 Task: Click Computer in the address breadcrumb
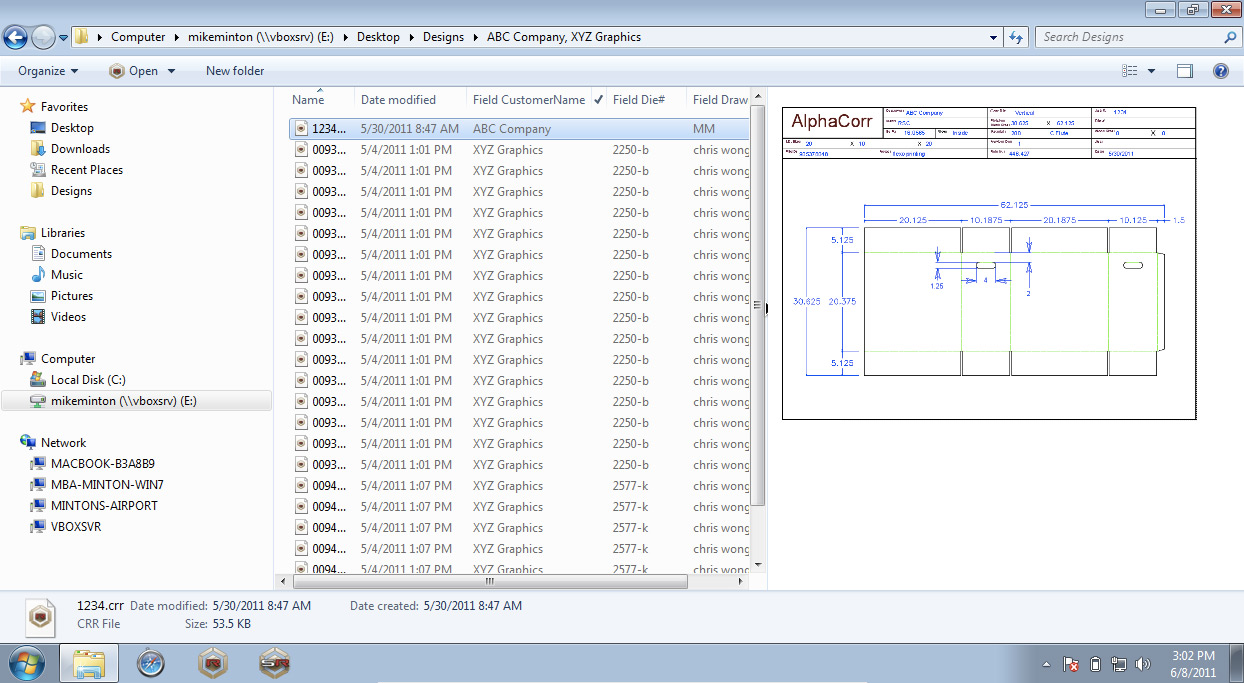138,37
